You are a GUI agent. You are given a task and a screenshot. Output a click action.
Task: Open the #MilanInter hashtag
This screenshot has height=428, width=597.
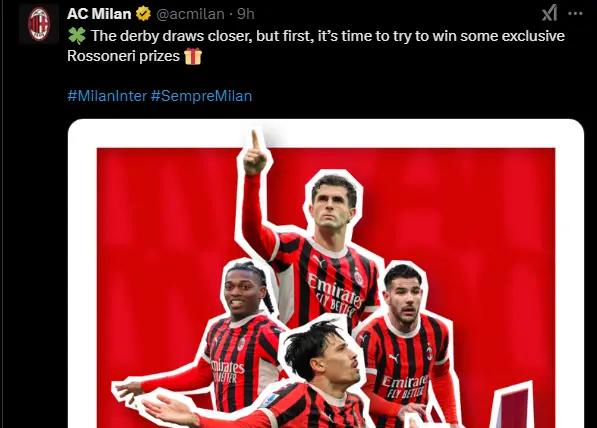107,96
